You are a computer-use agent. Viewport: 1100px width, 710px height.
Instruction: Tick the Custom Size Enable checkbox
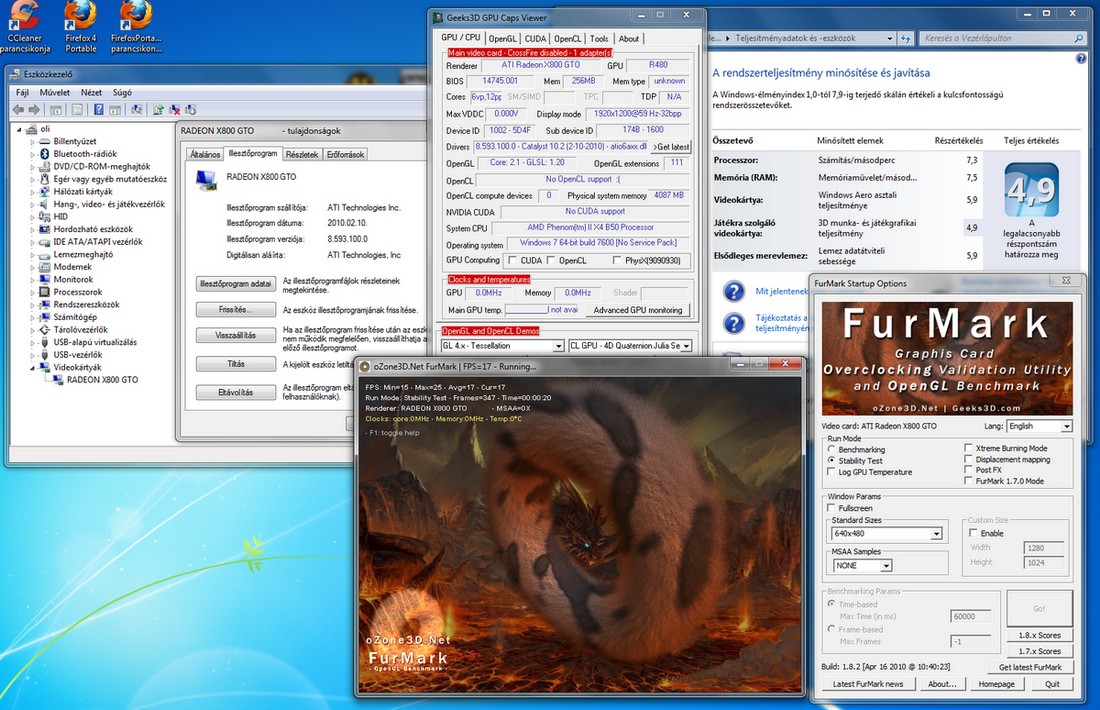[973, 533]
